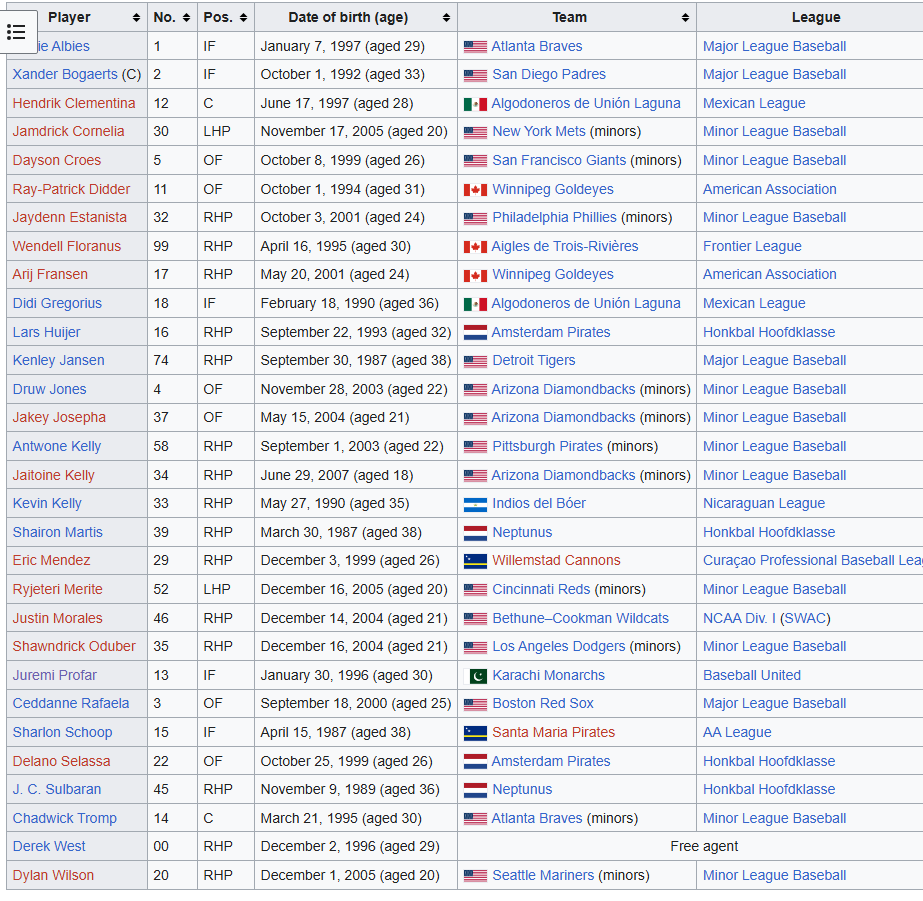Click the Mexico flag in Didi Gregorius row
The height and width of the screenshot is (901, 923).
[475, 304]
